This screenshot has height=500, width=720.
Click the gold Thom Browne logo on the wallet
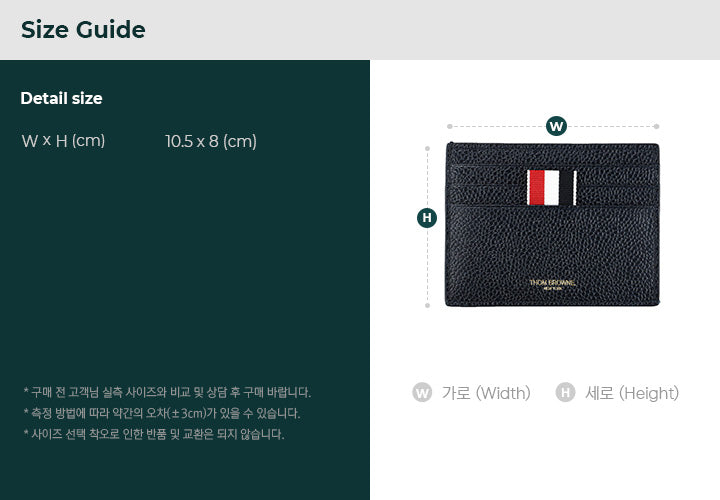[552, 284]
